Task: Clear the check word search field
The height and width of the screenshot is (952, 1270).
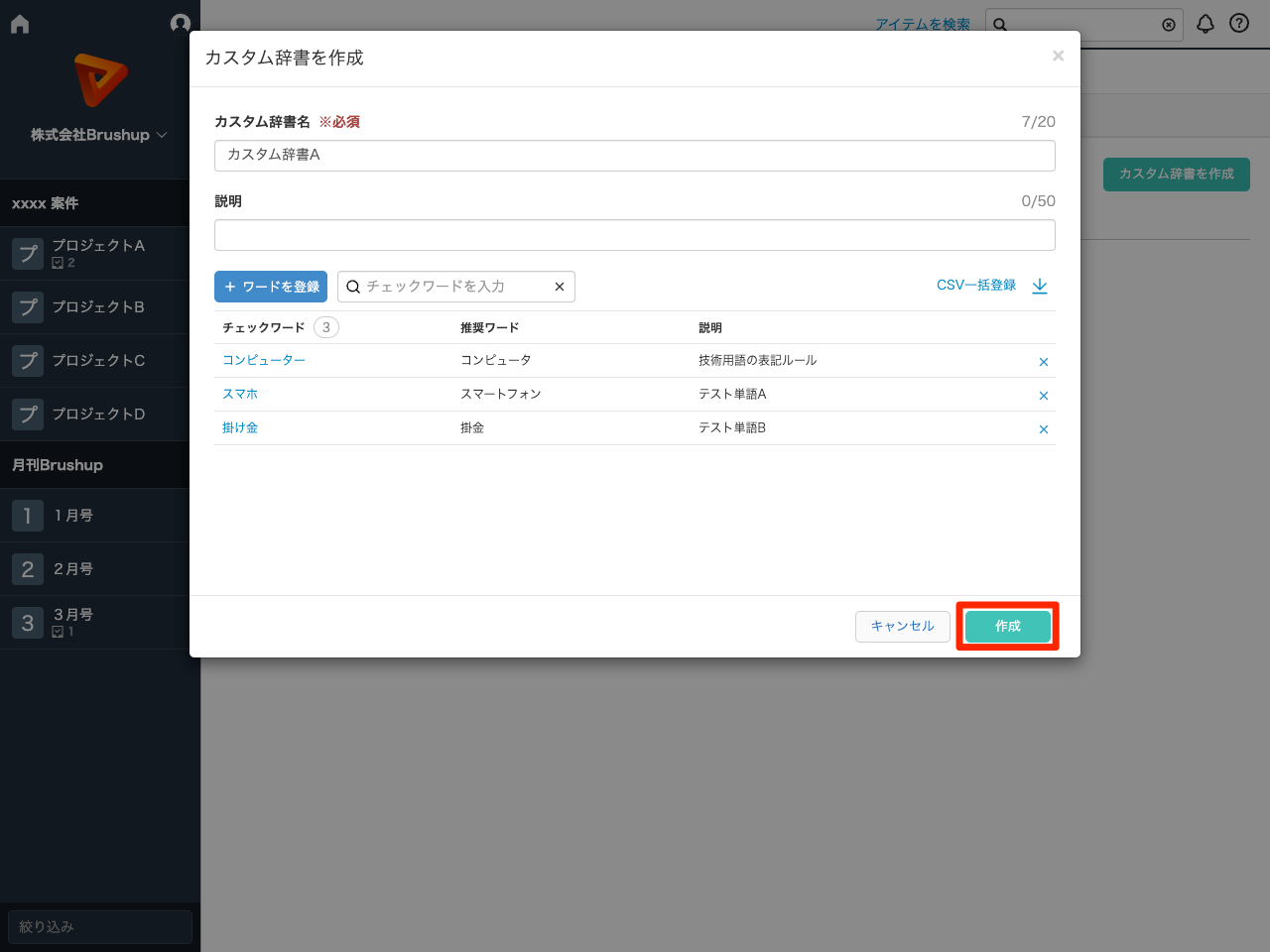Action: pyautogui.click(x=560, y=287)
